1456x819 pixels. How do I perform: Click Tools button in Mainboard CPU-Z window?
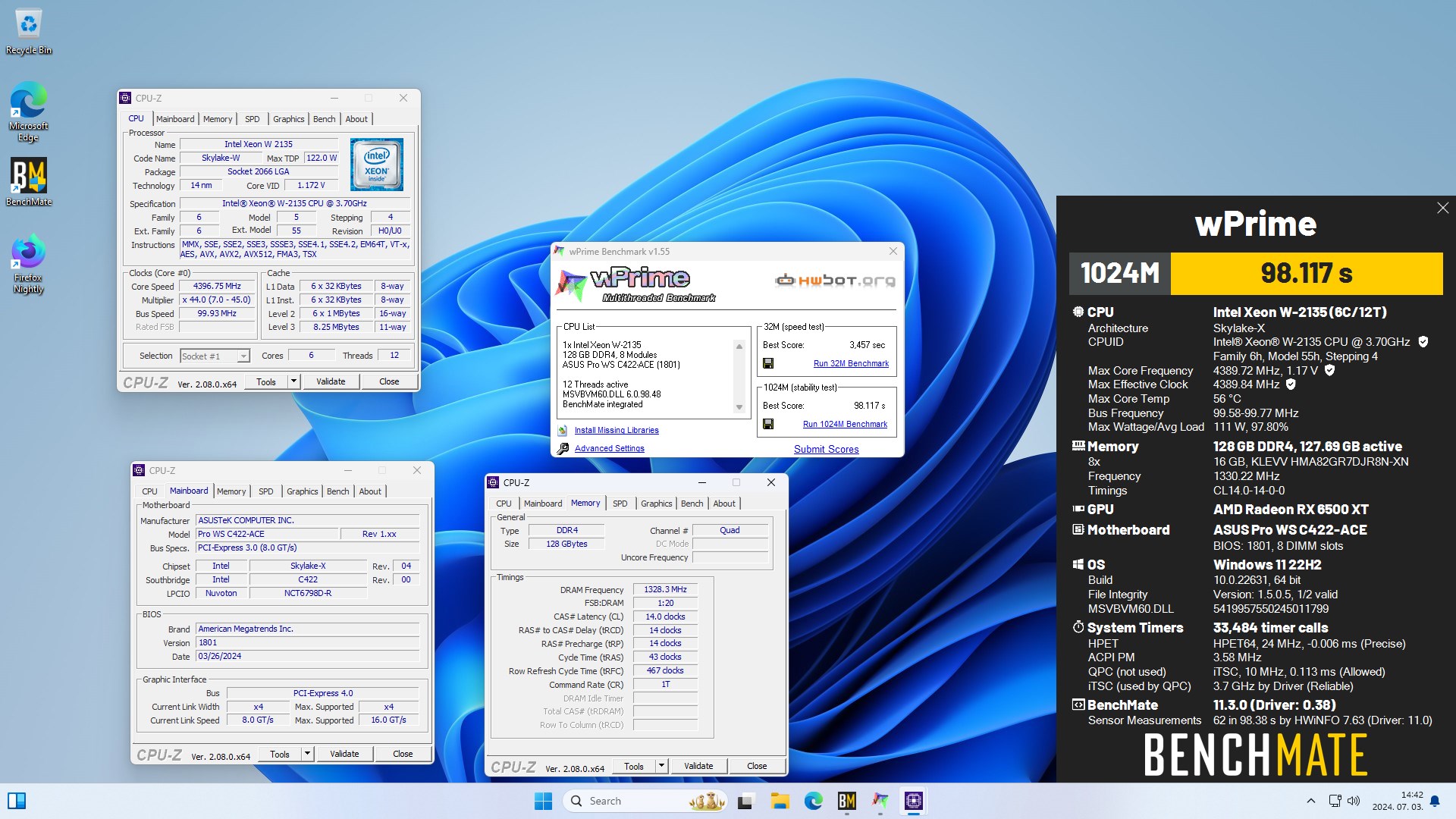(x=280, y=754)
